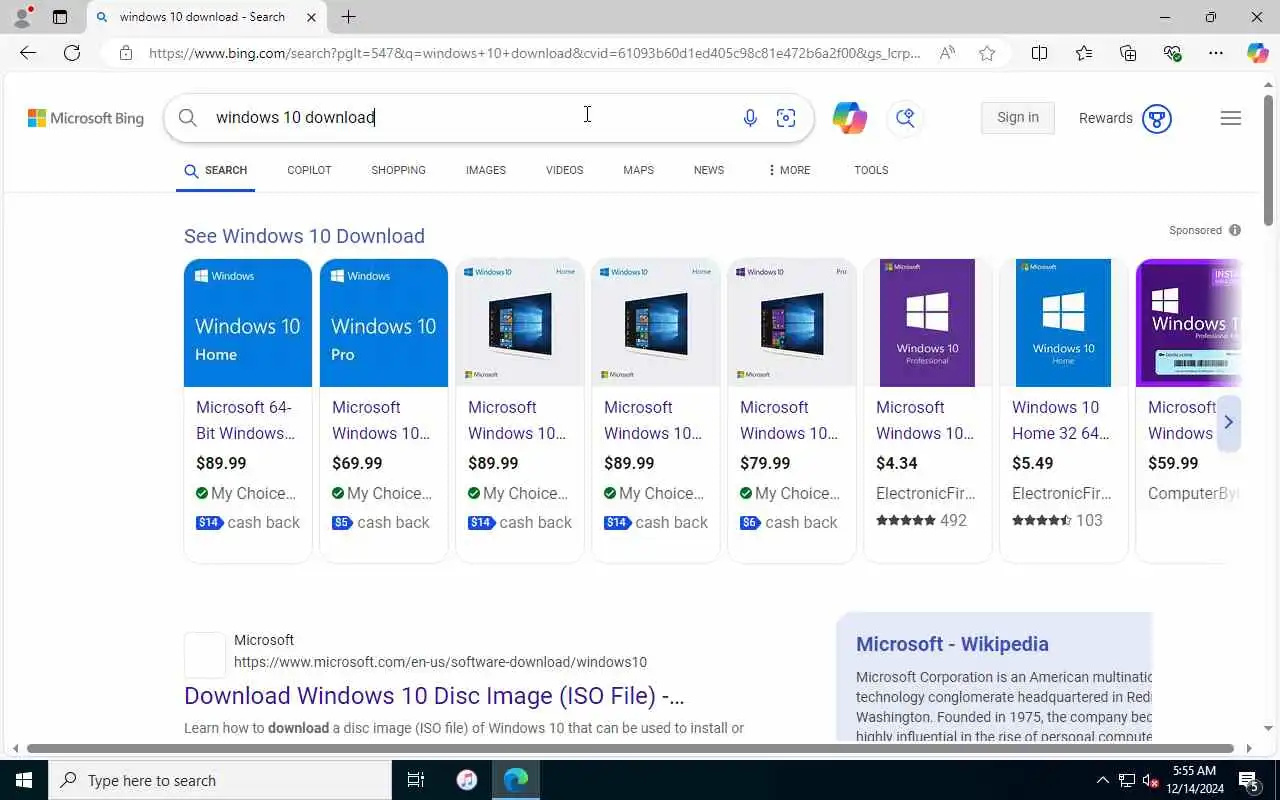The image size is (1280, 800).
Task: Open the chat search bubble icon
Action: point(905,118)
